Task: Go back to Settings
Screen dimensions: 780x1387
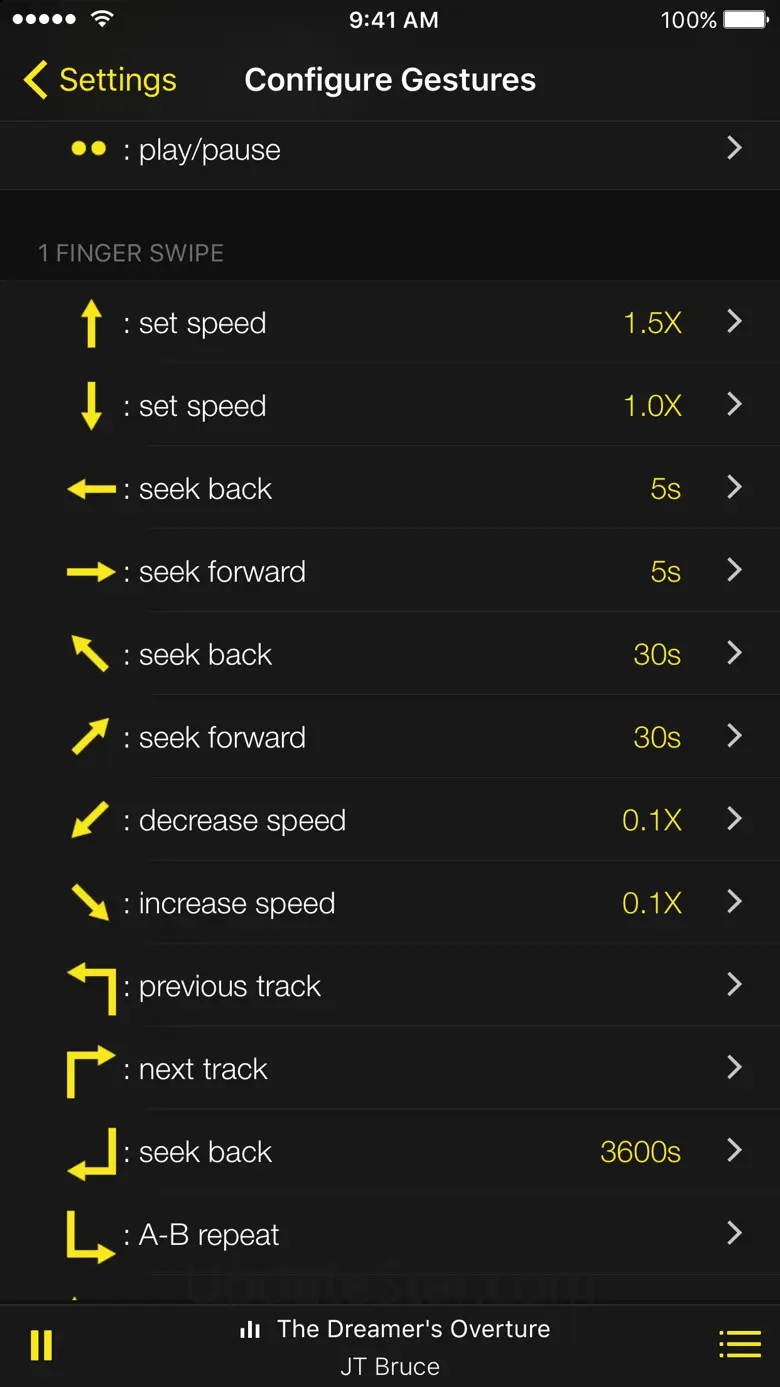Action: coord(100,80)
